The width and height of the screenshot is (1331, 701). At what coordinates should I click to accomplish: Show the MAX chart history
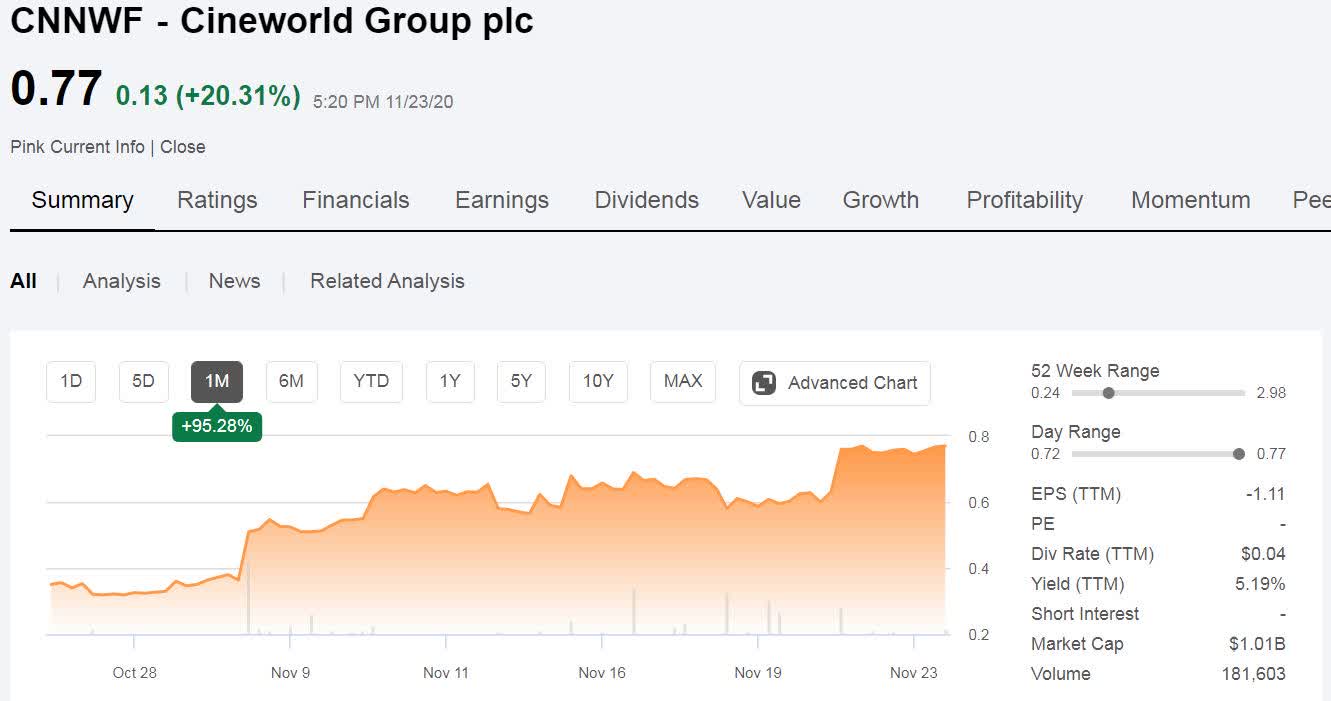pos(683,382)
